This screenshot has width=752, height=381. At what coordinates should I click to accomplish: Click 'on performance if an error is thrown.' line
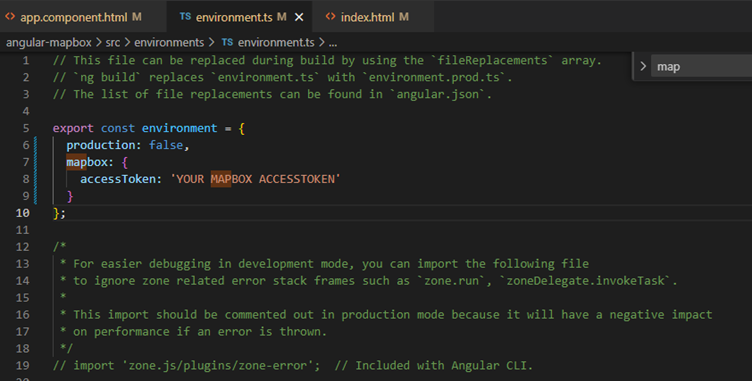[200, 332]
